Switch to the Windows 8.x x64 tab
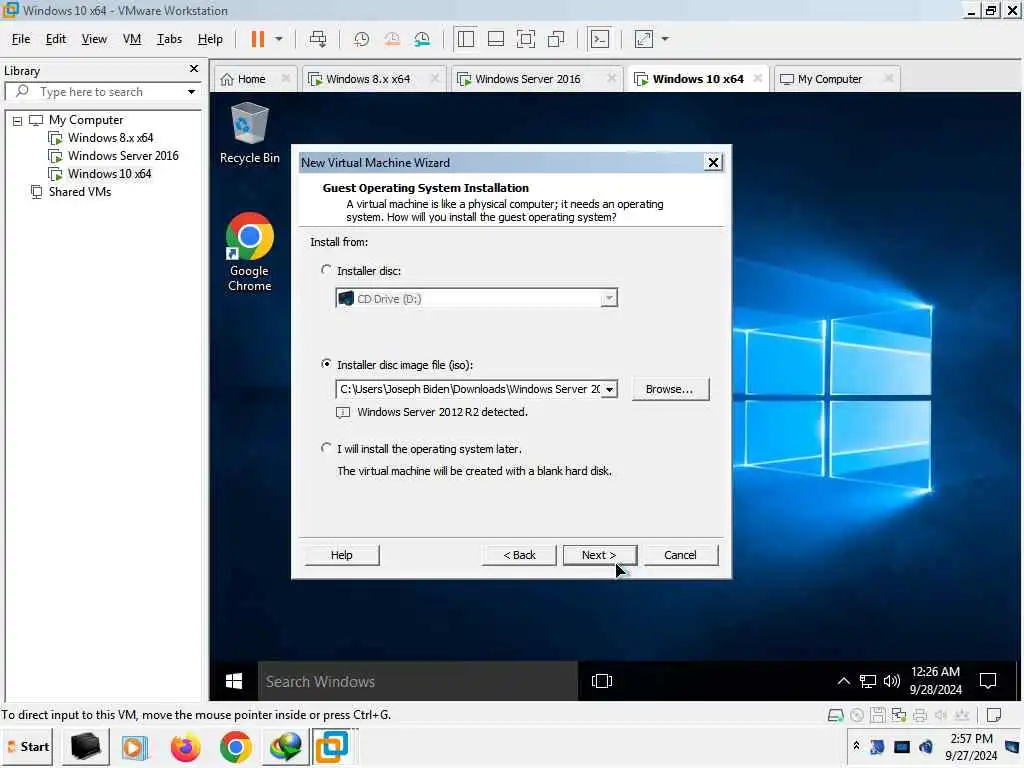 [368, 79]
